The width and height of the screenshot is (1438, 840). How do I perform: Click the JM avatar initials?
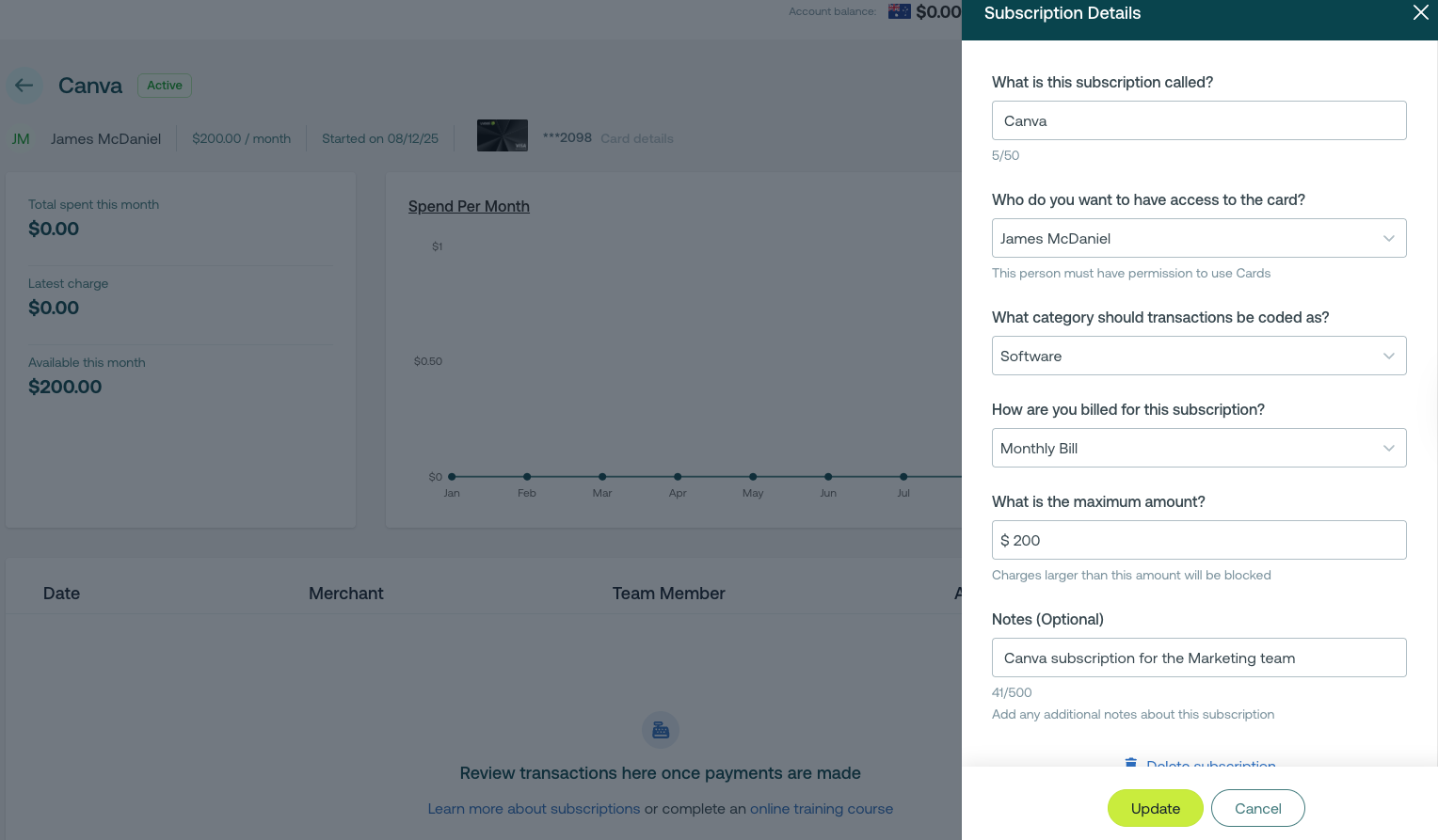click(x=21, y=139)
